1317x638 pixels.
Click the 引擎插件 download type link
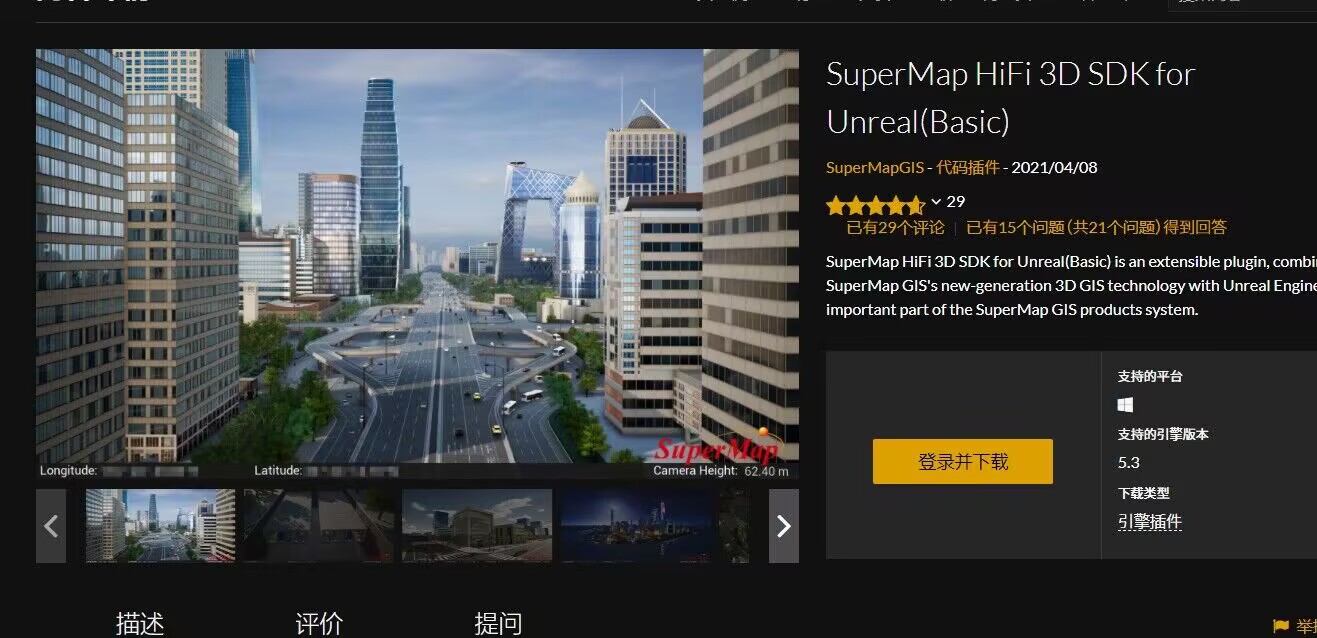[x=1150, y=522]
